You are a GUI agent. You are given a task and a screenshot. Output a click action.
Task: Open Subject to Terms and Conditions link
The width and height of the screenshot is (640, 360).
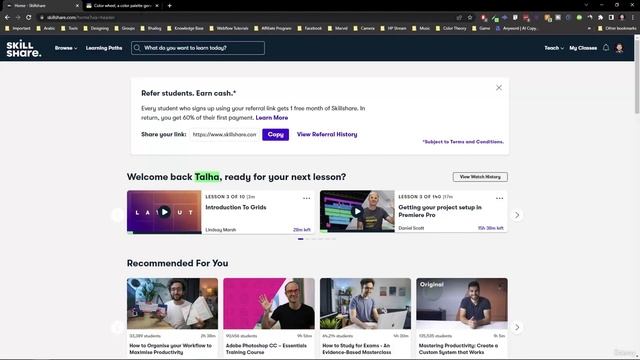463,142
